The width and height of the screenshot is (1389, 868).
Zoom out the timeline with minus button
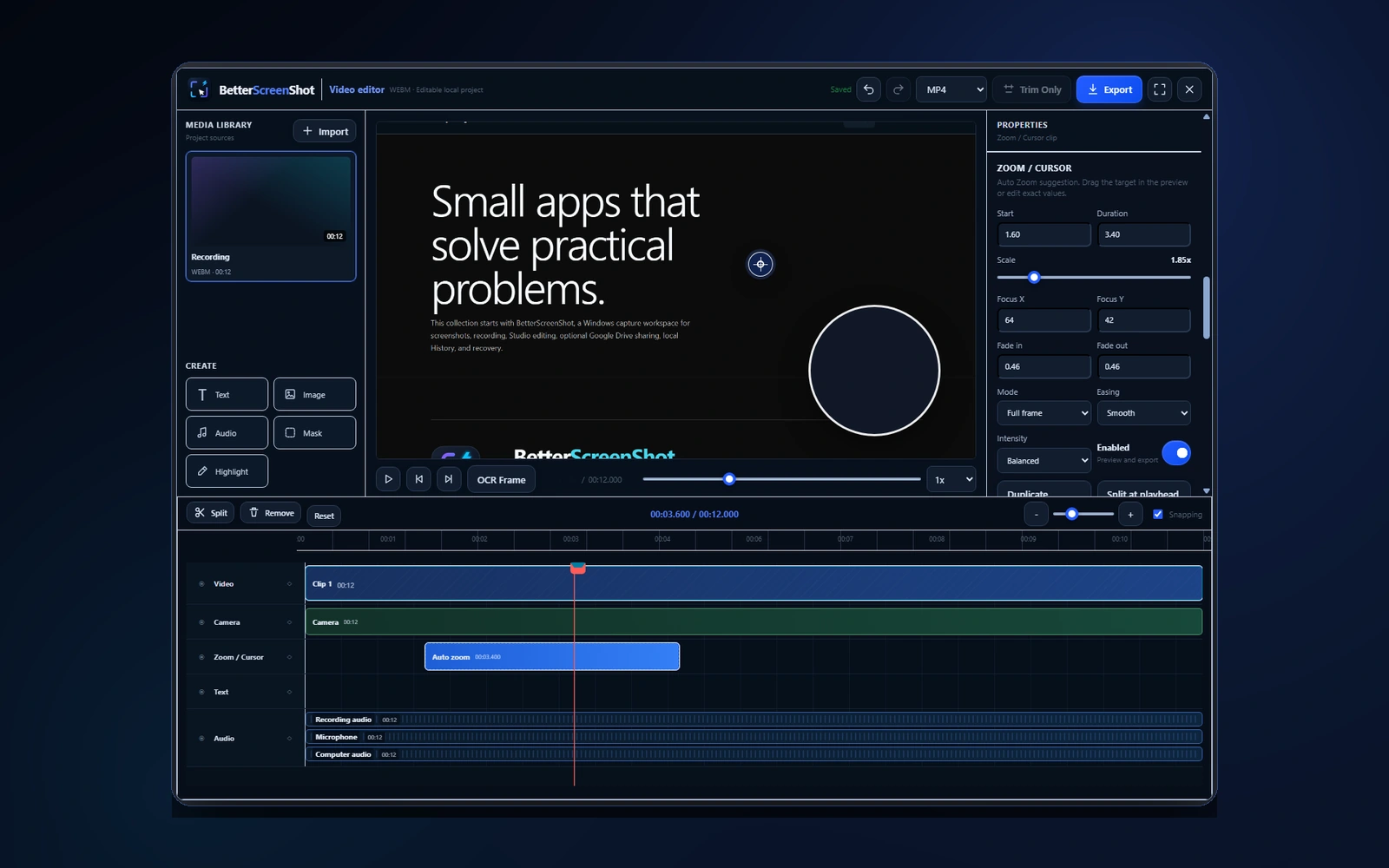point(1036,515)
